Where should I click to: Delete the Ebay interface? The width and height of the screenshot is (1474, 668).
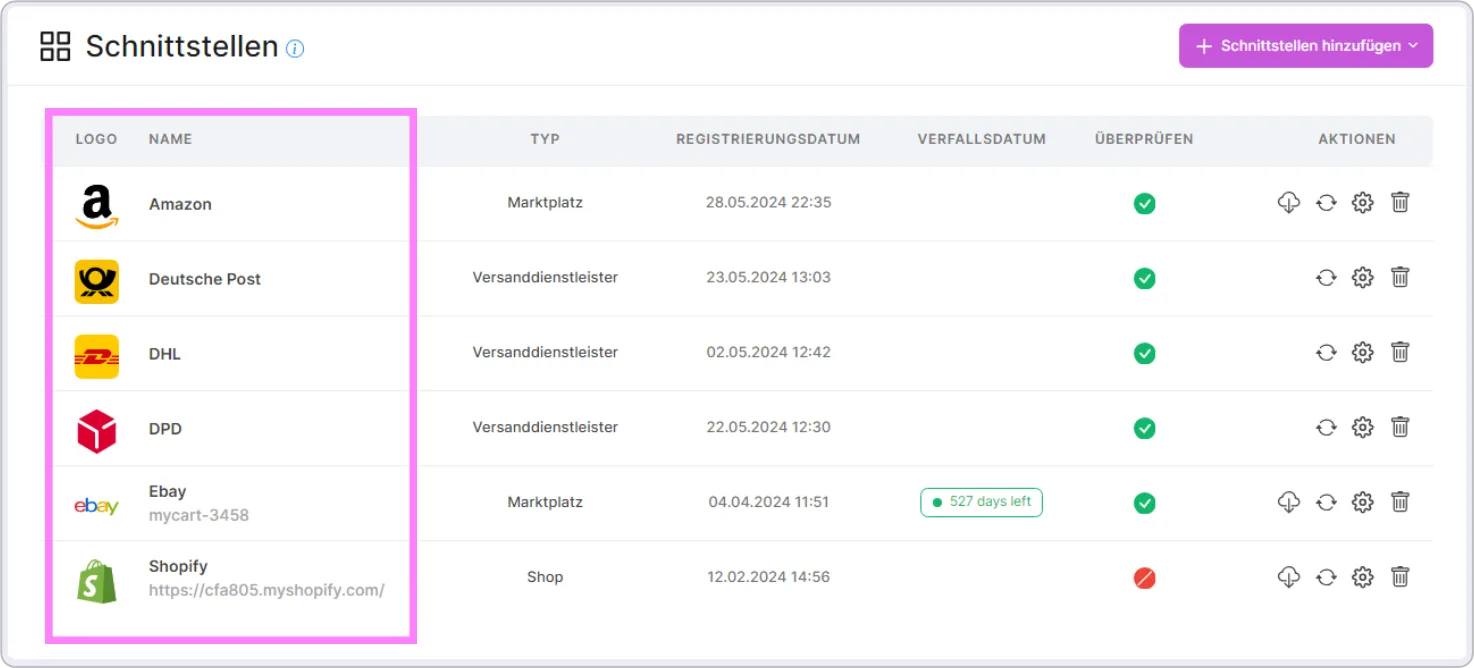pos(1400,502)
